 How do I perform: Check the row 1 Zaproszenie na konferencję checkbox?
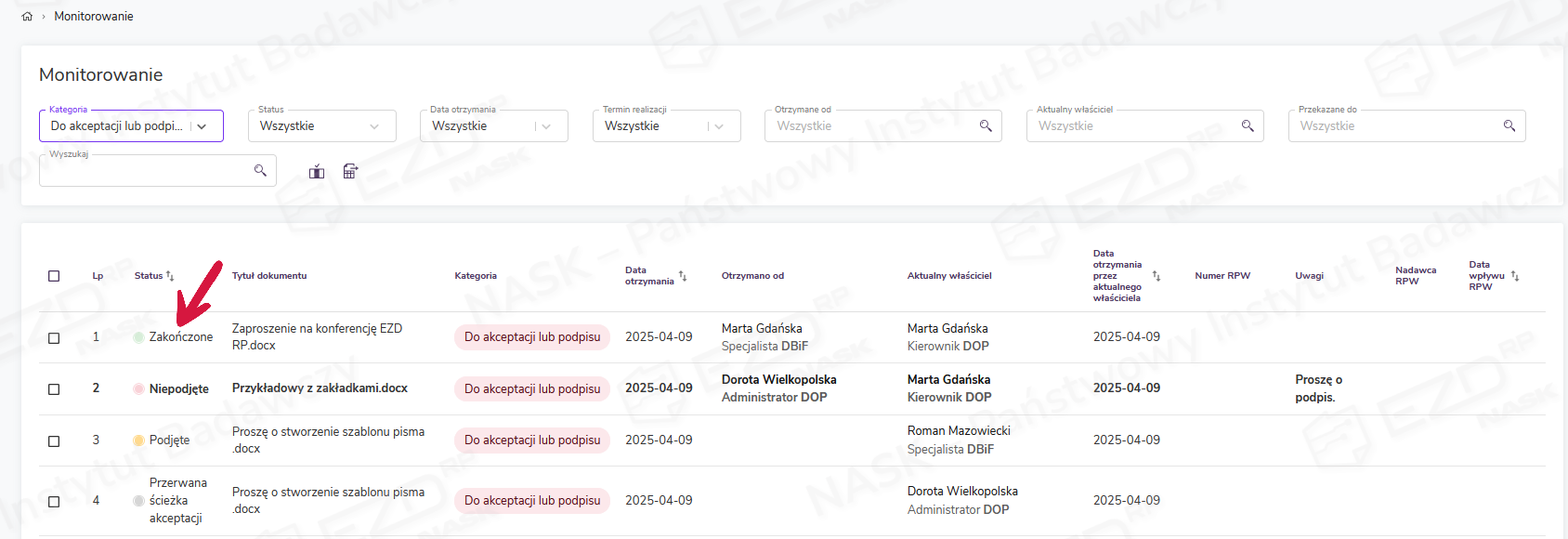[x=54, y=338]
